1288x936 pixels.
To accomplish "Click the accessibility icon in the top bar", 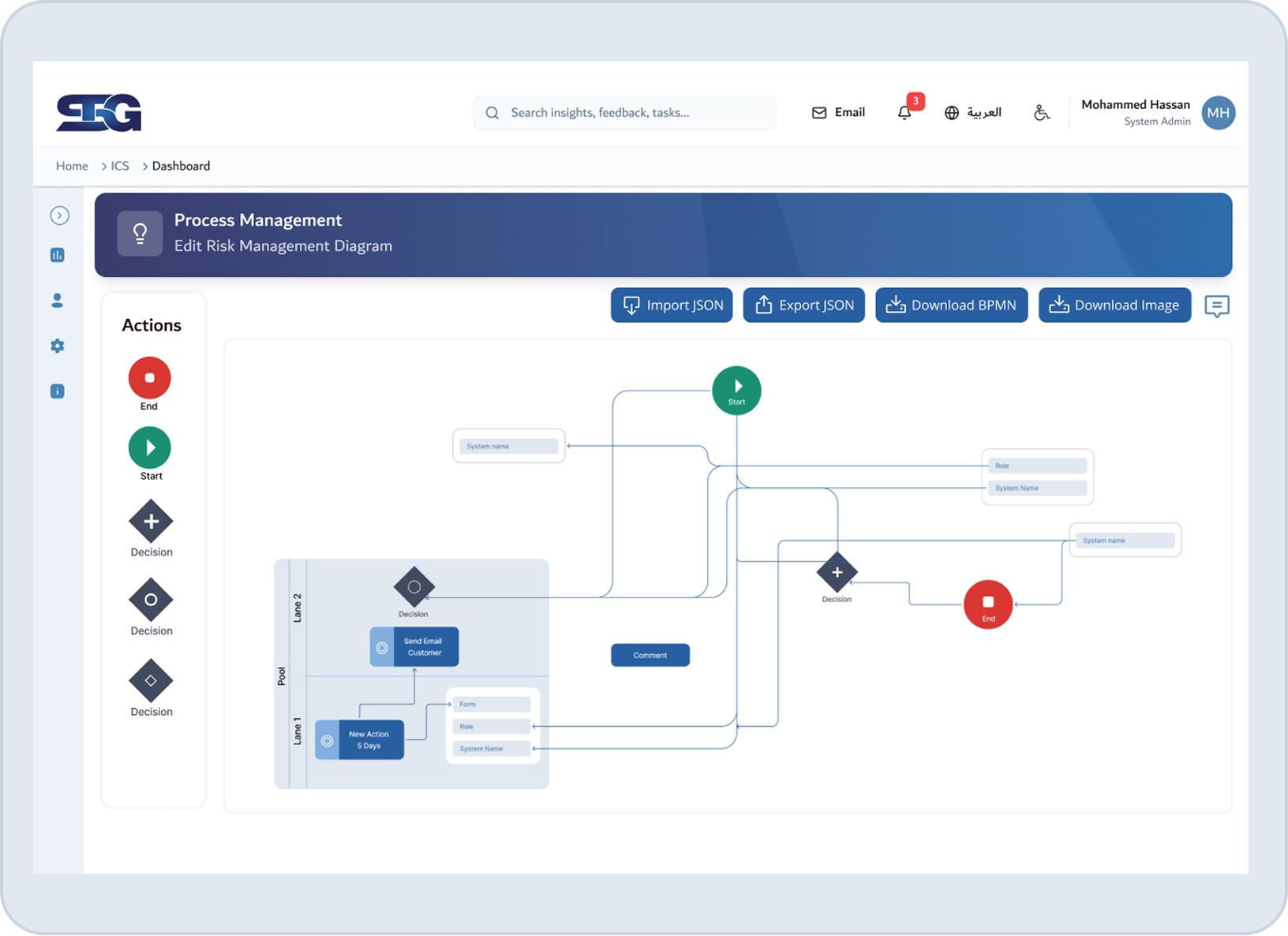I will (x=1042, y=112).
